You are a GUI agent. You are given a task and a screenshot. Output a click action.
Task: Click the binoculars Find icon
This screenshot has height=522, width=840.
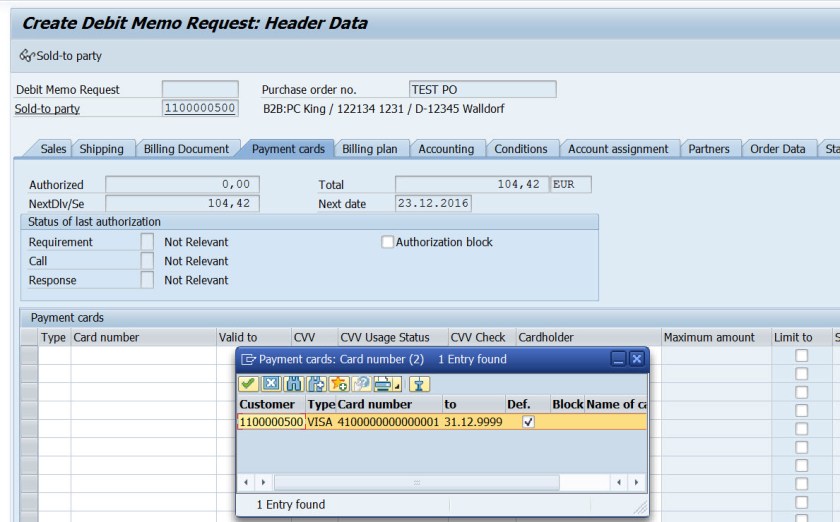point(294,384)
